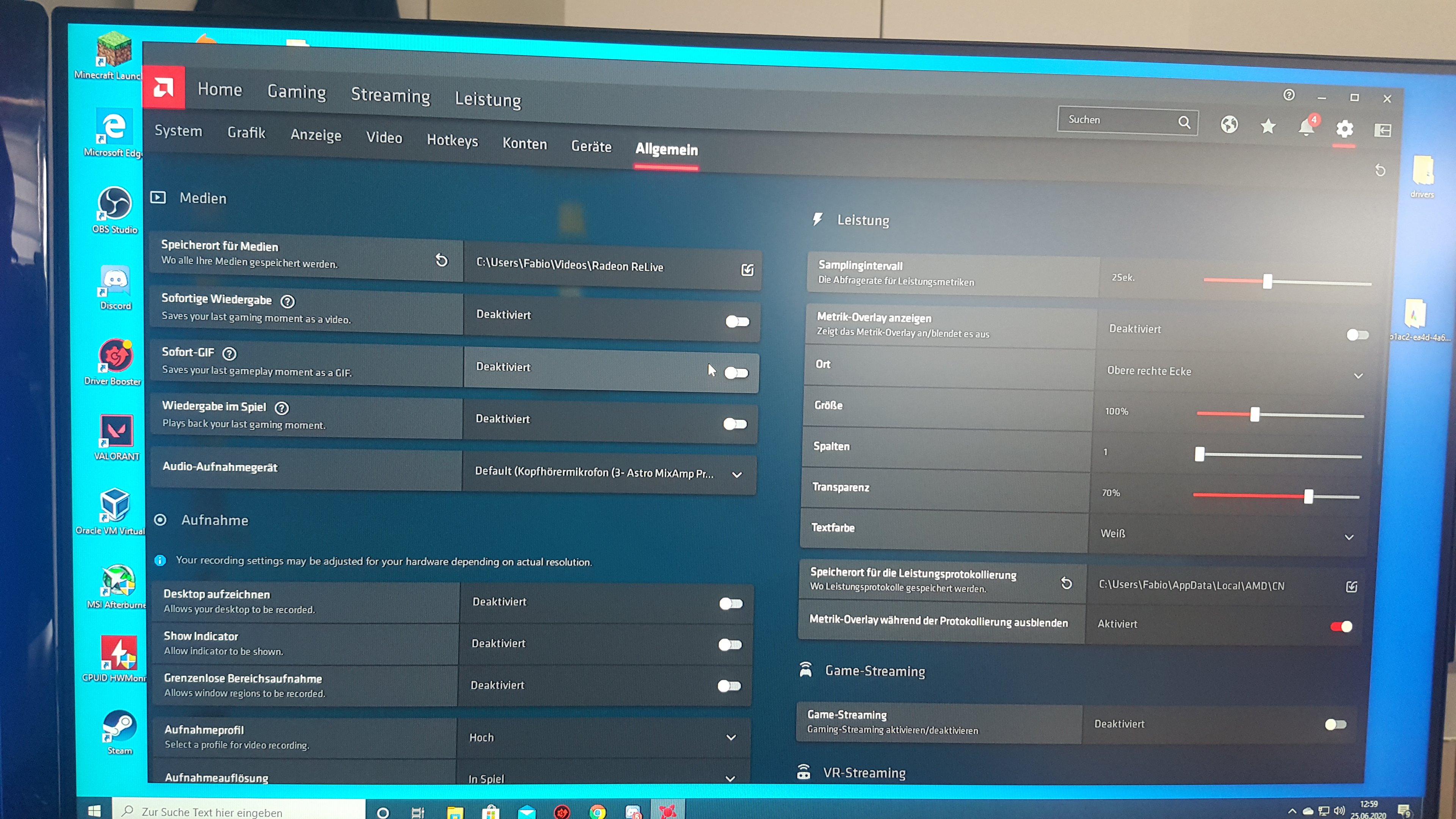Toggle Desktop aufzeichnen switch
Image resolution: width=1456 pixels, height=819 pixels.
731,604
